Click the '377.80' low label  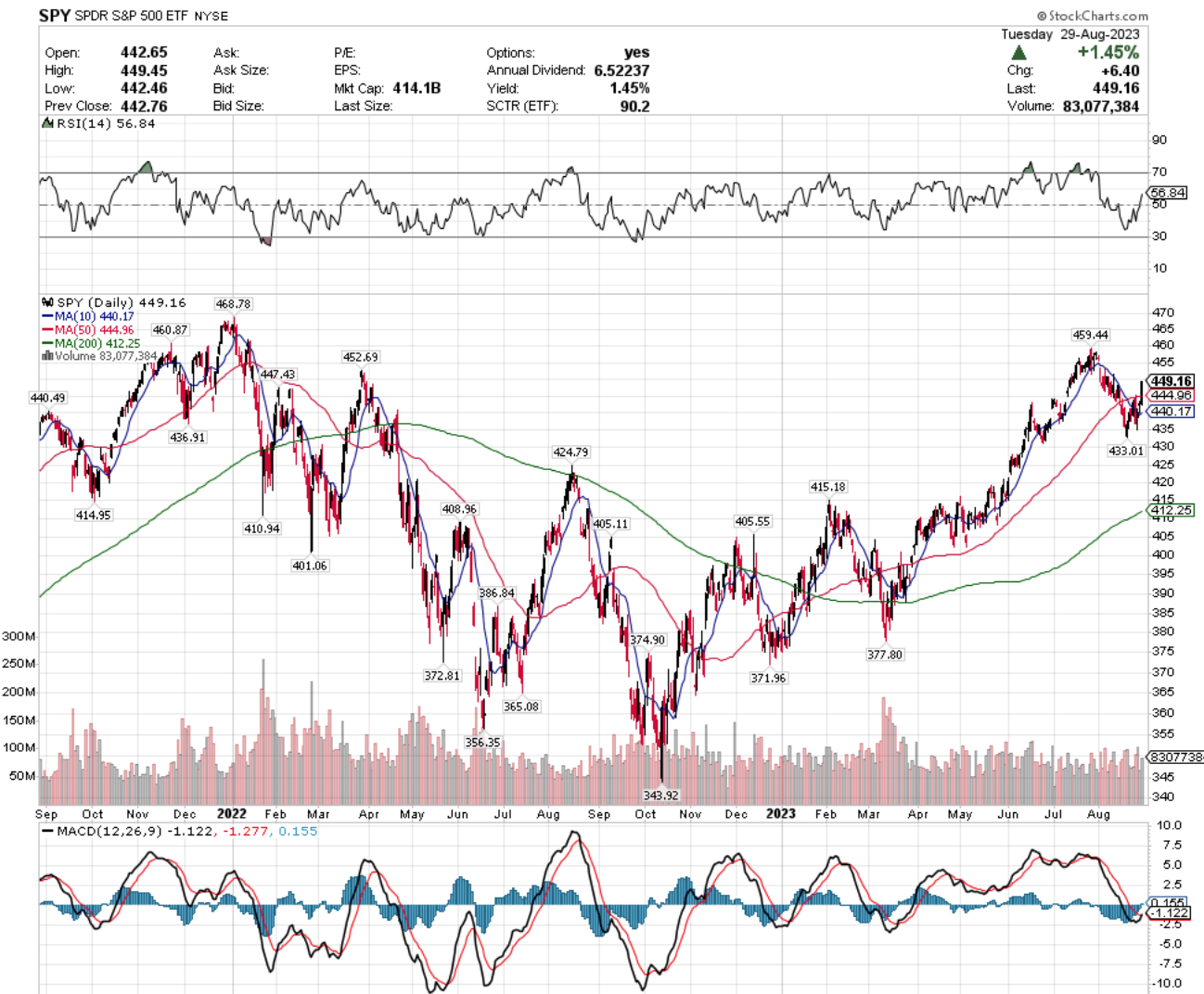click(x=884, y=655)
